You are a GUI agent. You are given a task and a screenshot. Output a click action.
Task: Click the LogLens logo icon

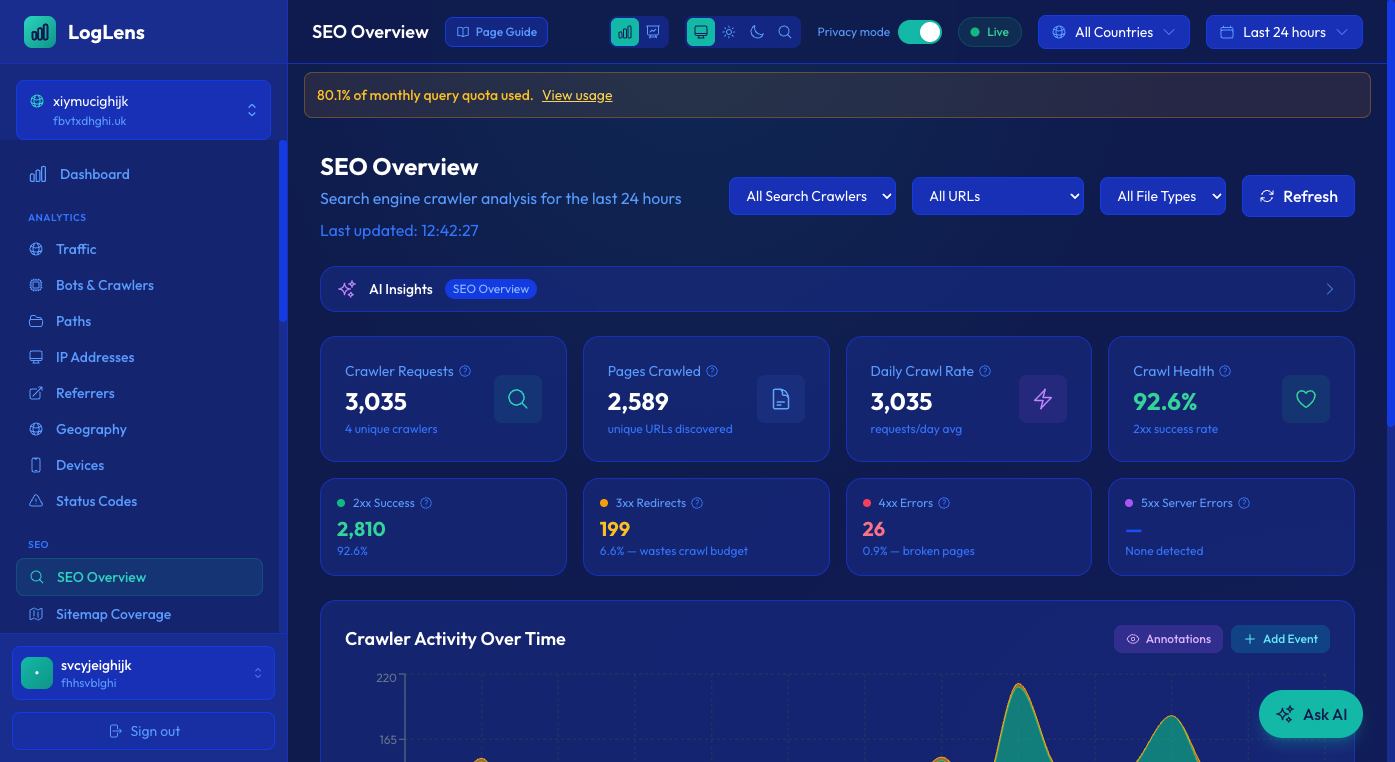pos(40,32)
